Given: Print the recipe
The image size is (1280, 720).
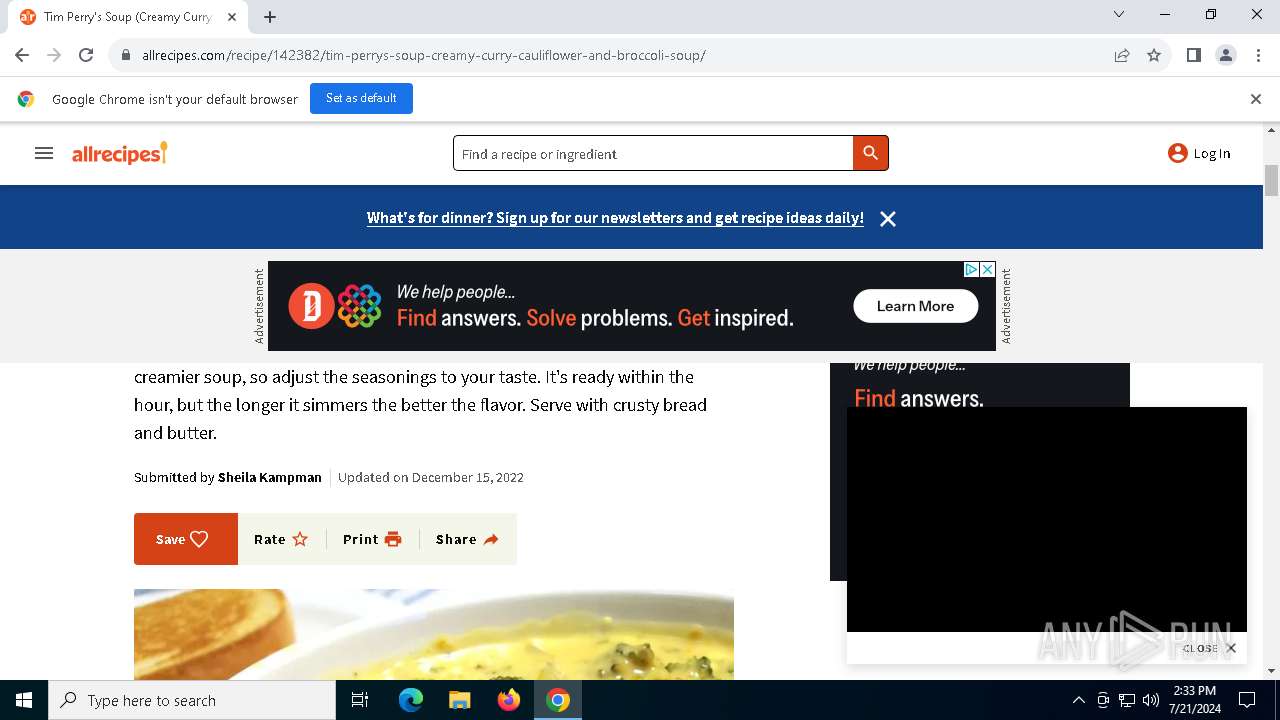Looking at the screenshot, I should point(372,539).
